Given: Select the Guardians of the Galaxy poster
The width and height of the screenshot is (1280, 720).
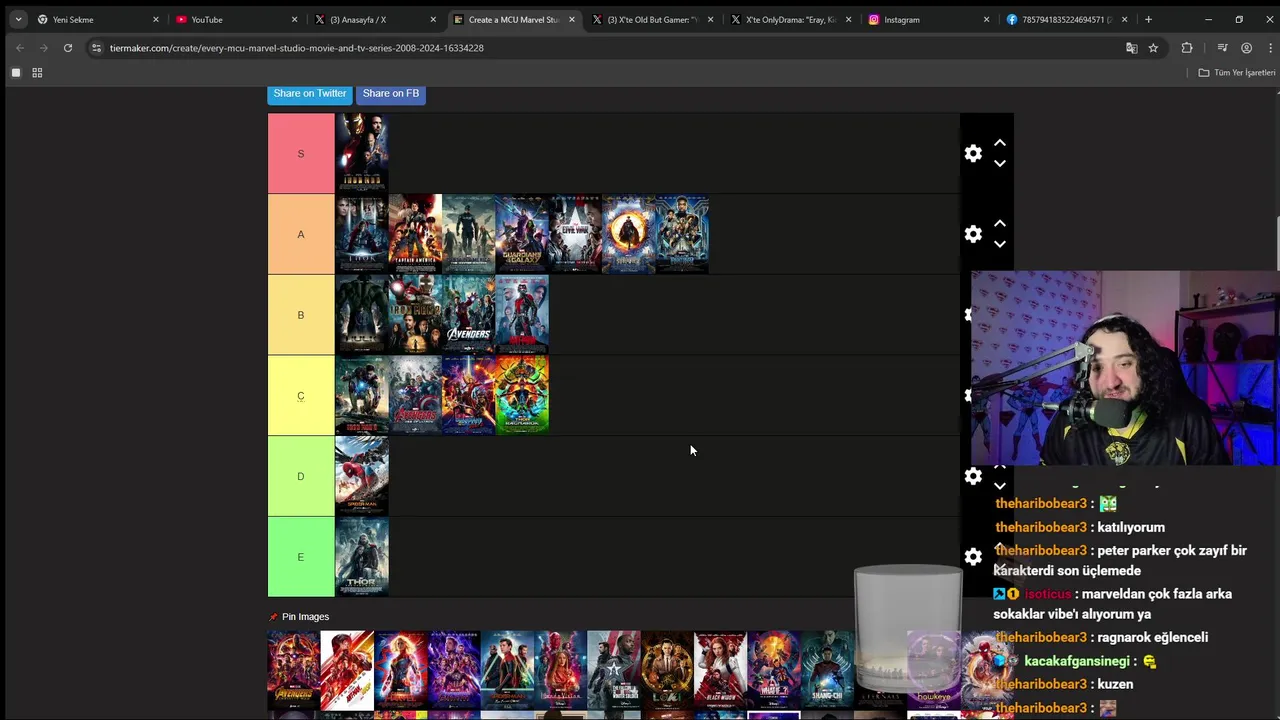Looking at the screenshot, I should point(522,234).
